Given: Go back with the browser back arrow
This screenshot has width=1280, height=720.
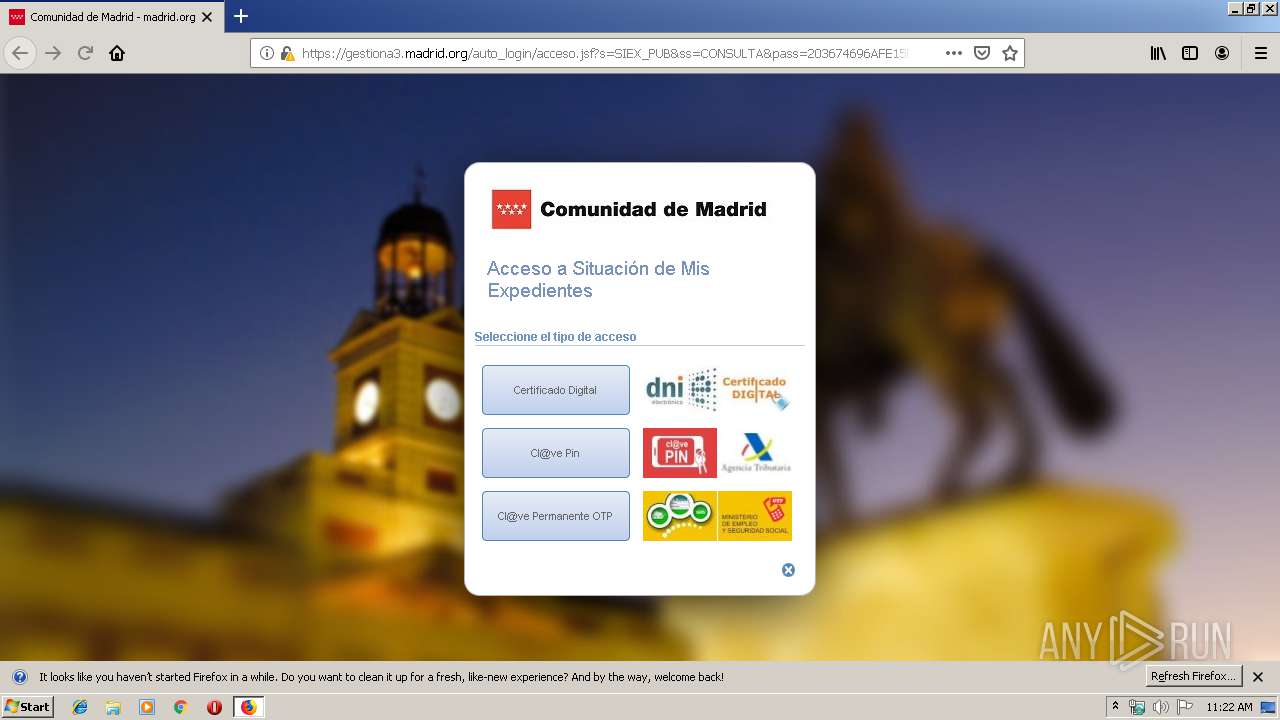Looking at the screenshot, I should (20, 53).
